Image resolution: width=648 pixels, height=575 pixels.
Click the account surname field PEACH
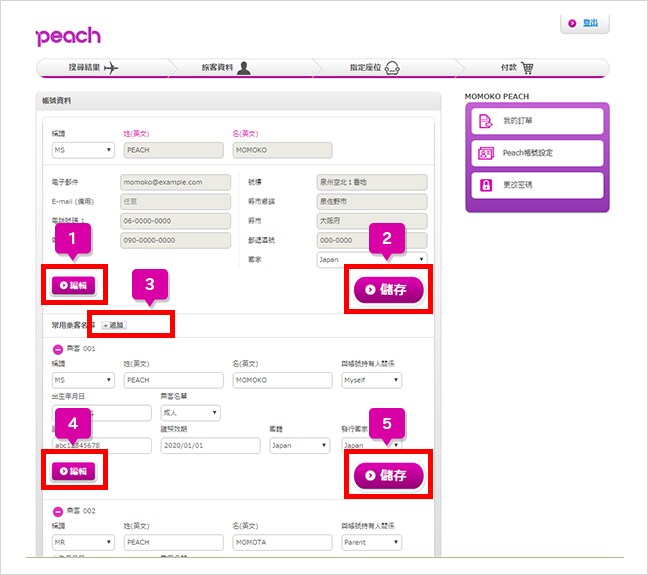click(174, 150)
